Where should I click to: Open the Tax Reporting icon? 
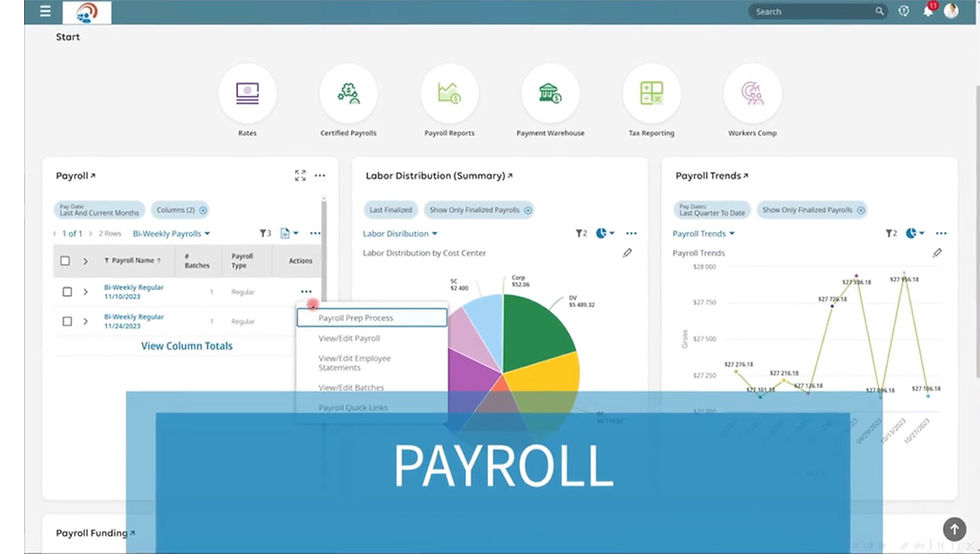click(651, 93)
